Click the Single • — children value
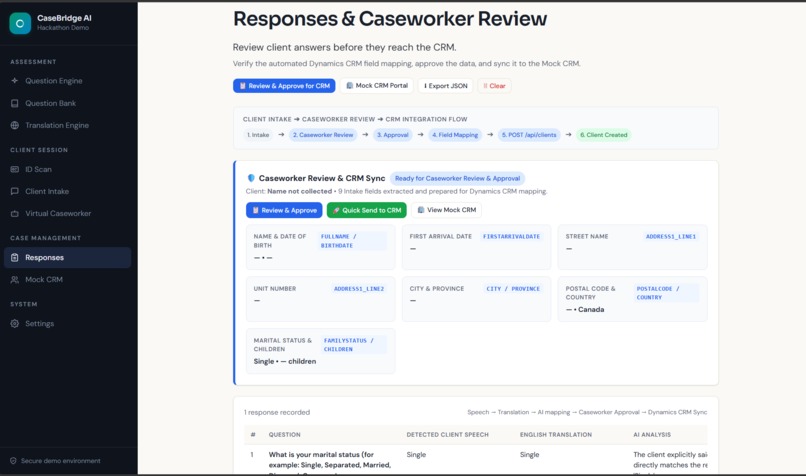The image size is (806, 476). [285, 361]
